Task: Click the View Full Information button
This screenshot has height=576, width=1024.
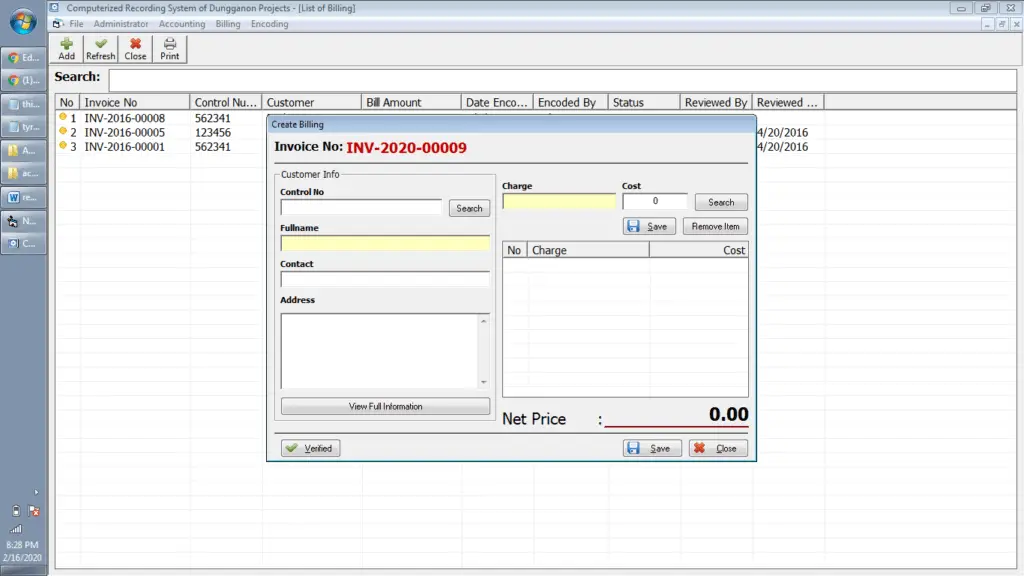Action: point(385,406)
